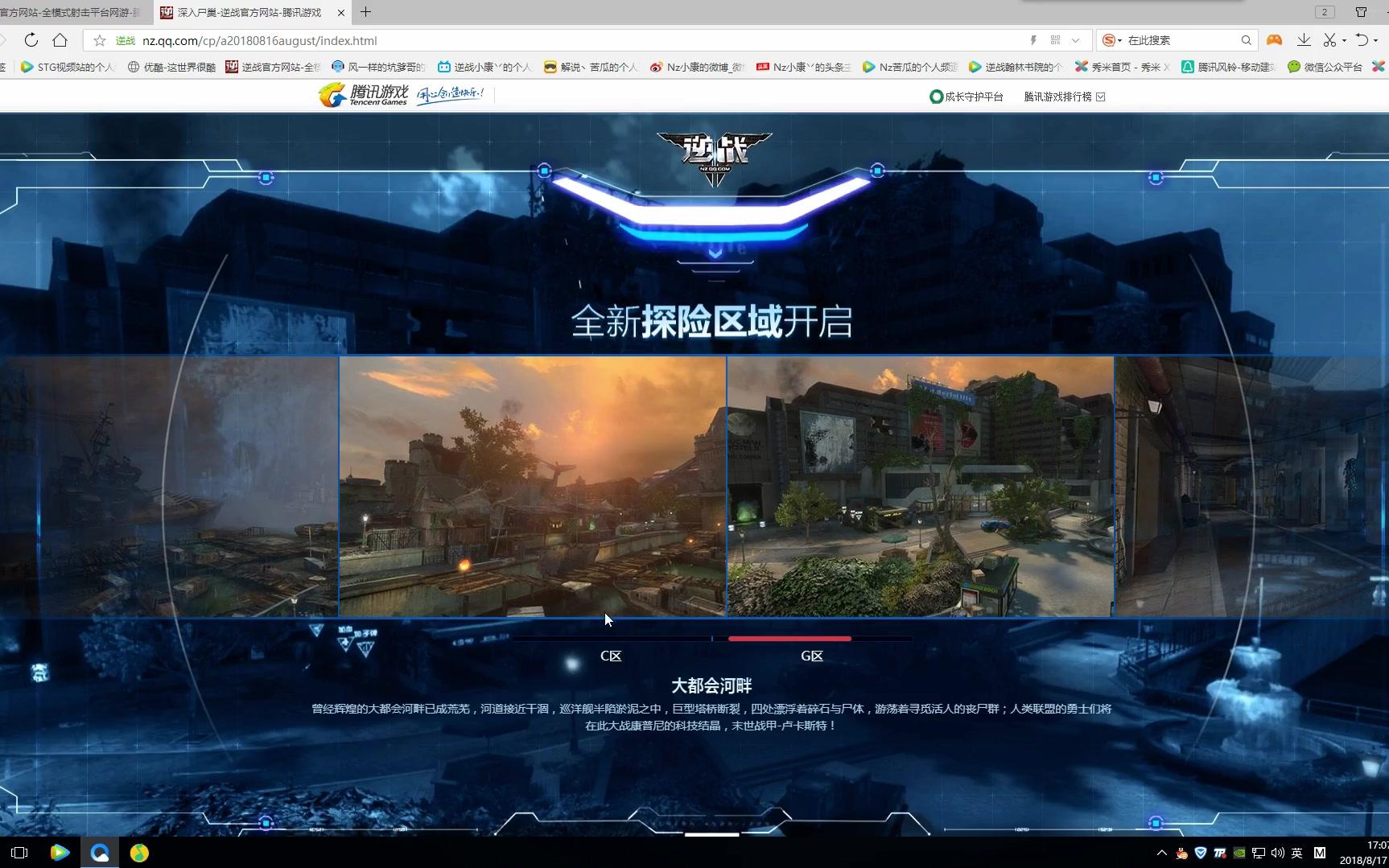The width and height of the screenshot is (1389, 868).
Task: Open the Nz苦瓜的个人频道 bookmark
Action: point(909,67)
